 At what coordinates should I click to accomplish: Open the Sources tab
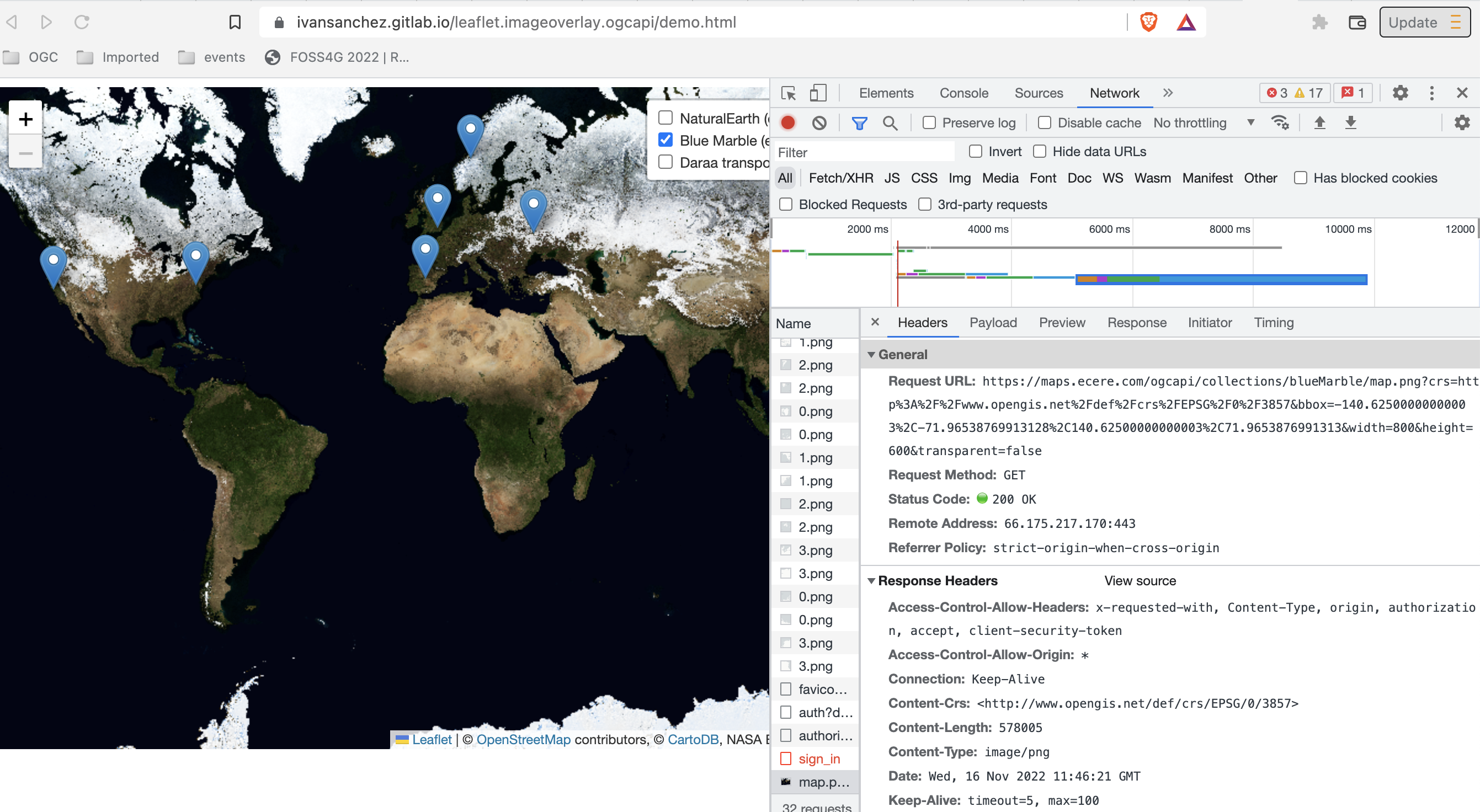point(1038,93)
